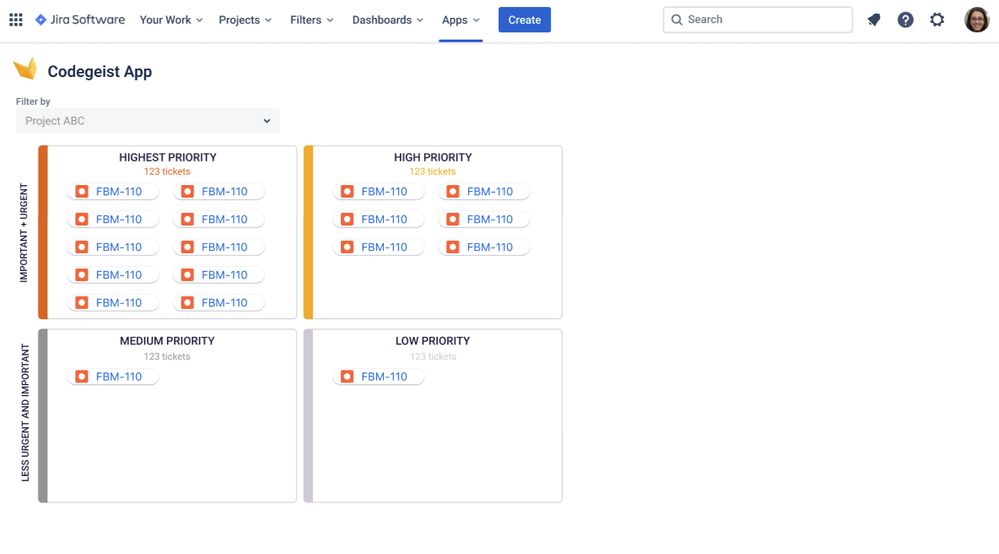Click "123 tickets" under Highest Priority
999x554 pixels.
point(167,171)
